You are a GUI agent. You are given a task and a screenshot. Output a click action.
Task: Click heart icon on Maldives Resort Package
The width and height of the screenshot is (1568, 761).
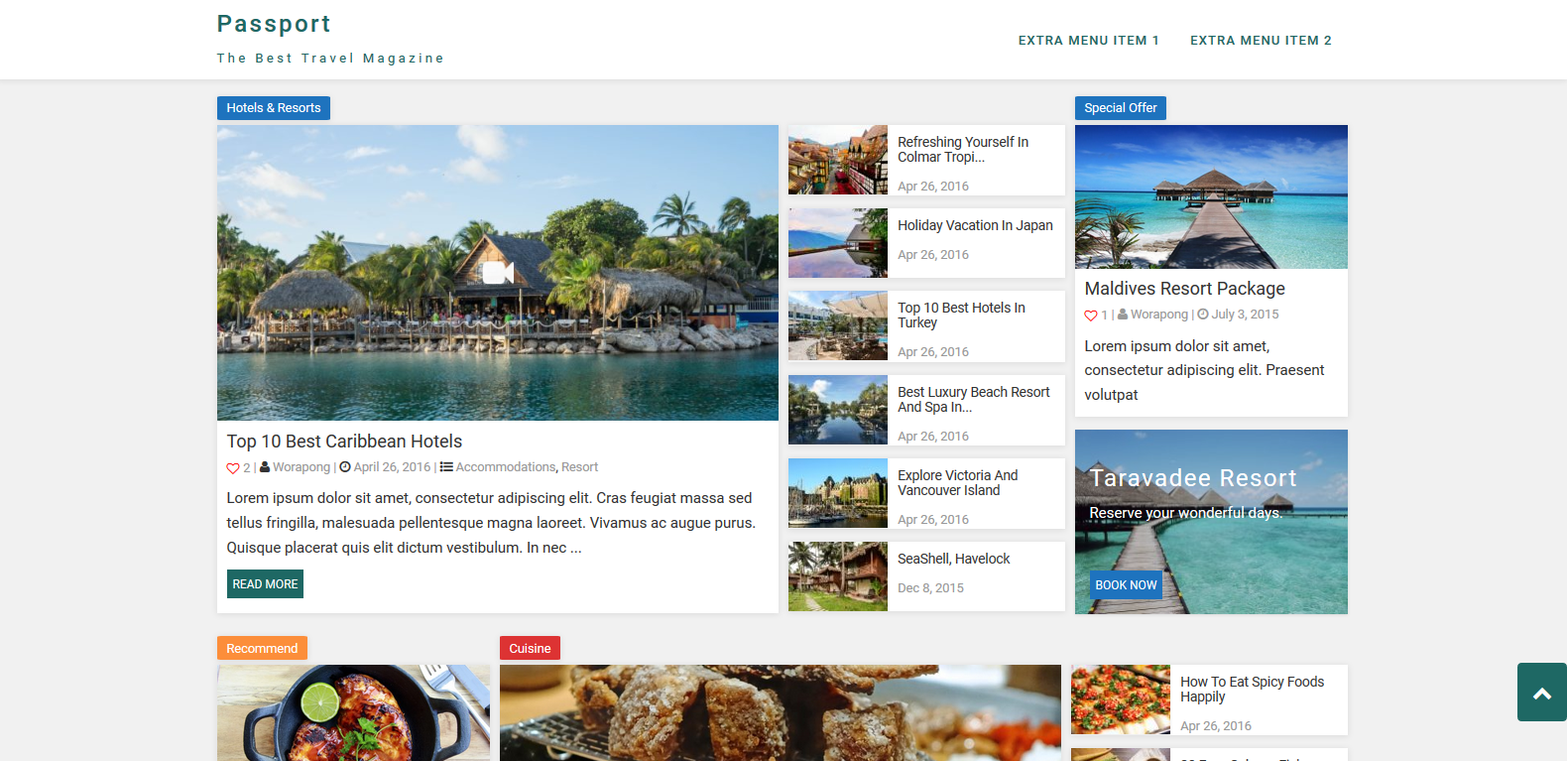coord(1091,316)
